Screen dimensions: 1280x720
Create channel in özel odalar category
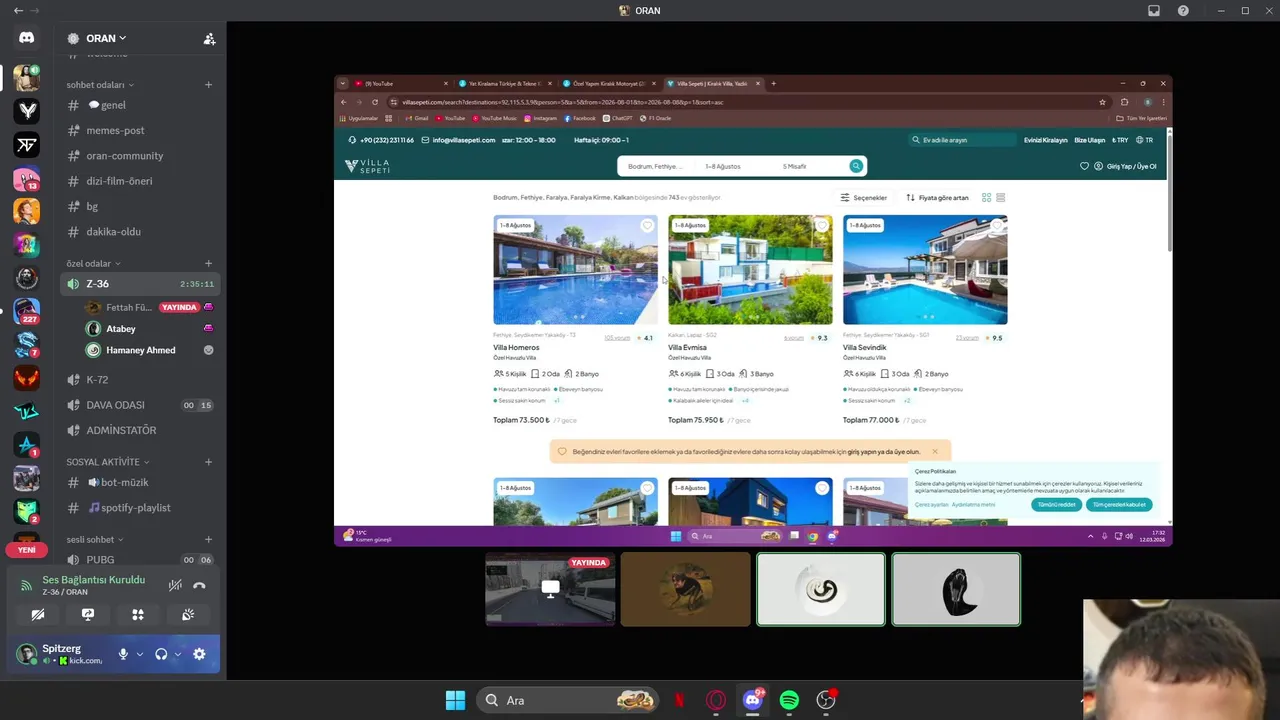pos(208,264)
